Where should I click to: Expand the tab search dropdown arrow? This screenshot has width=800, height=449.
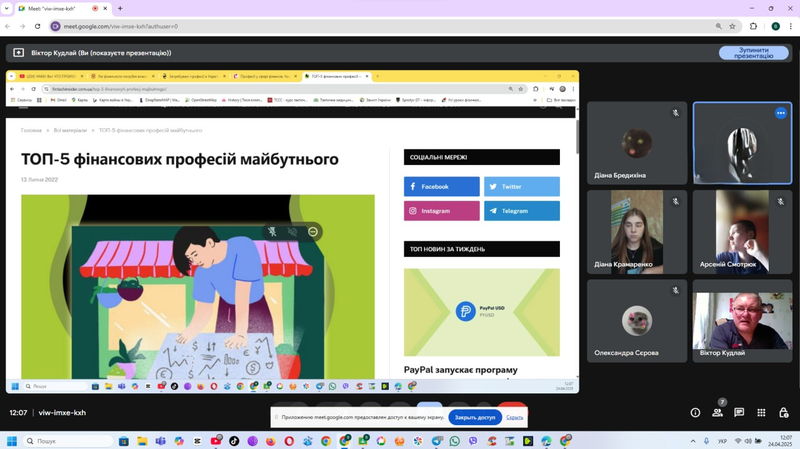[7, 8]
